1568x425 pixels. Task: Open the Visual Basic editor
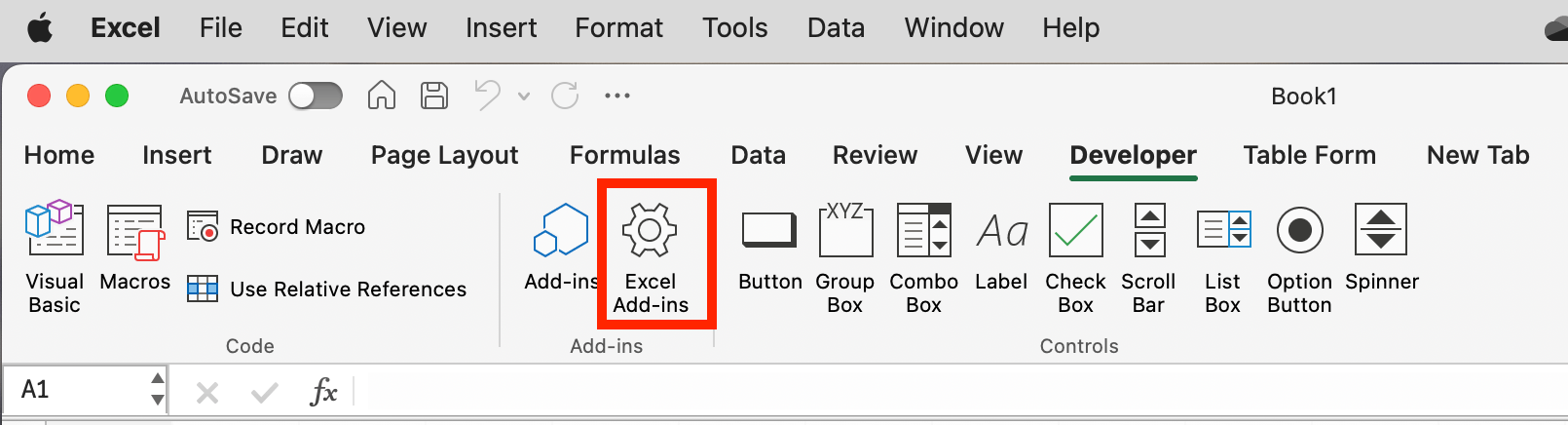click(x=55, y=258)
